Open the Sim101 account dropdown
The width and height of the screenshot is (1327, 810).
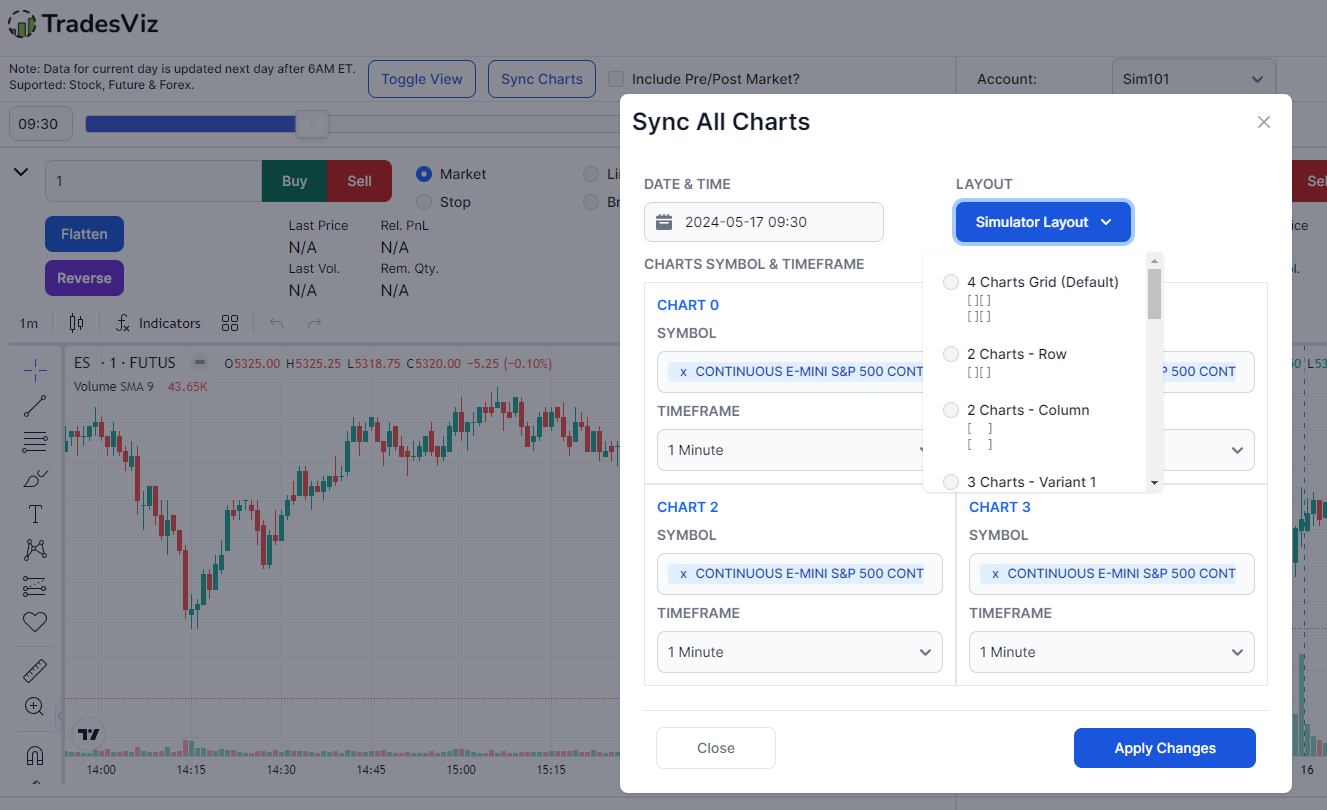pos(1193,79)
